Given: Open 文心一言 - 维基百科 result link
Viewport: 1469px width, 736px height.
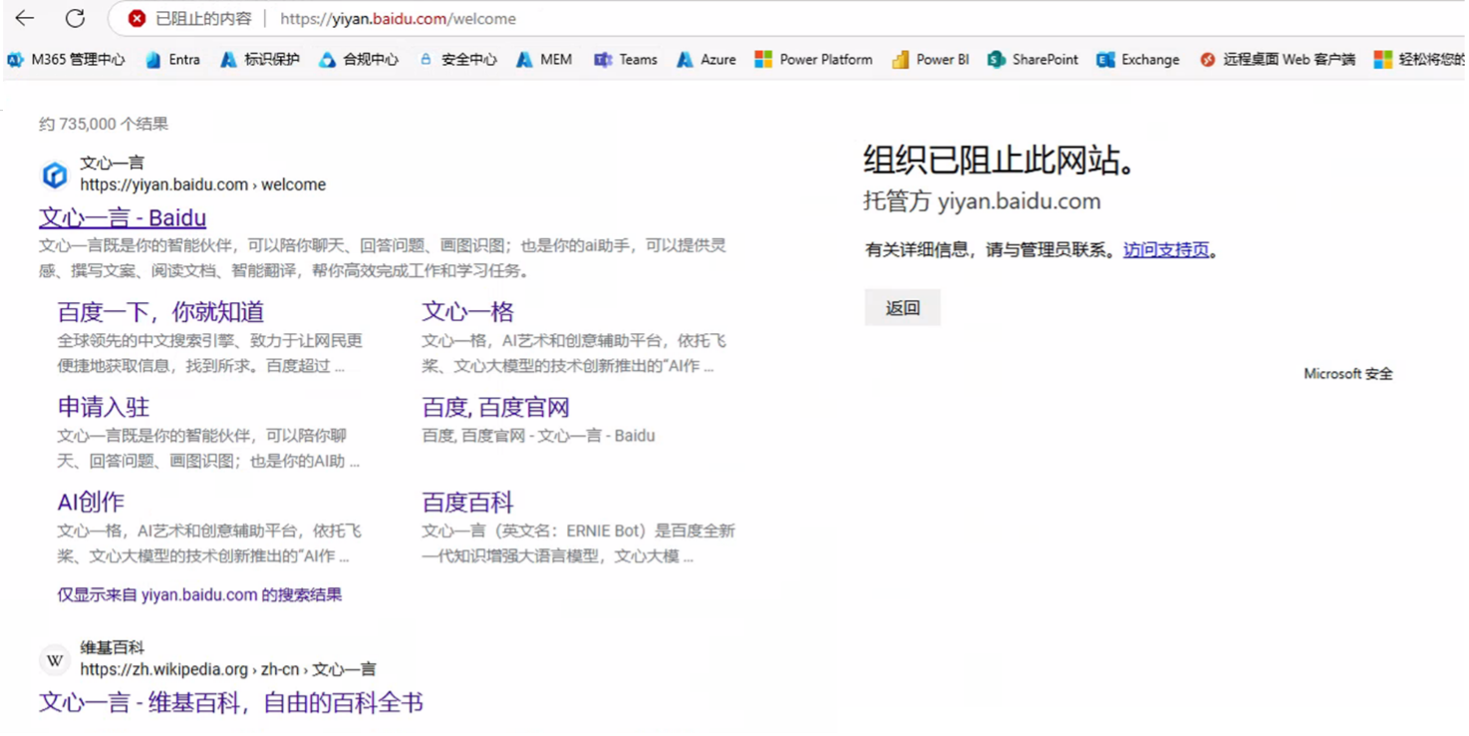Looking at the screenshot, I should pyautogui.click(x=231, y=702).
